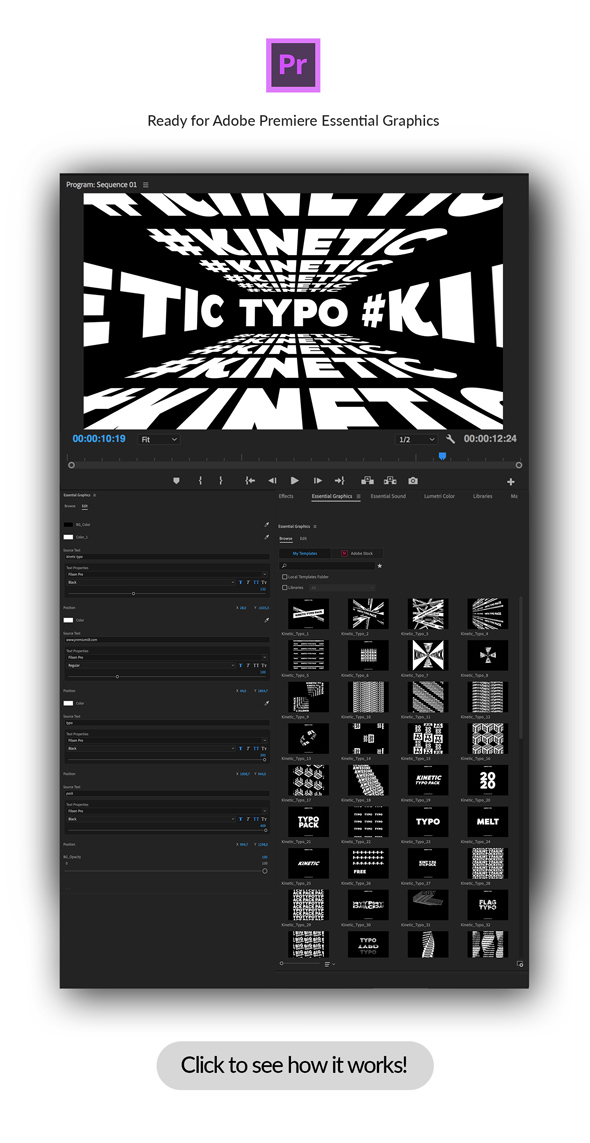Click the favorites star beside template search

pos(379,566)
